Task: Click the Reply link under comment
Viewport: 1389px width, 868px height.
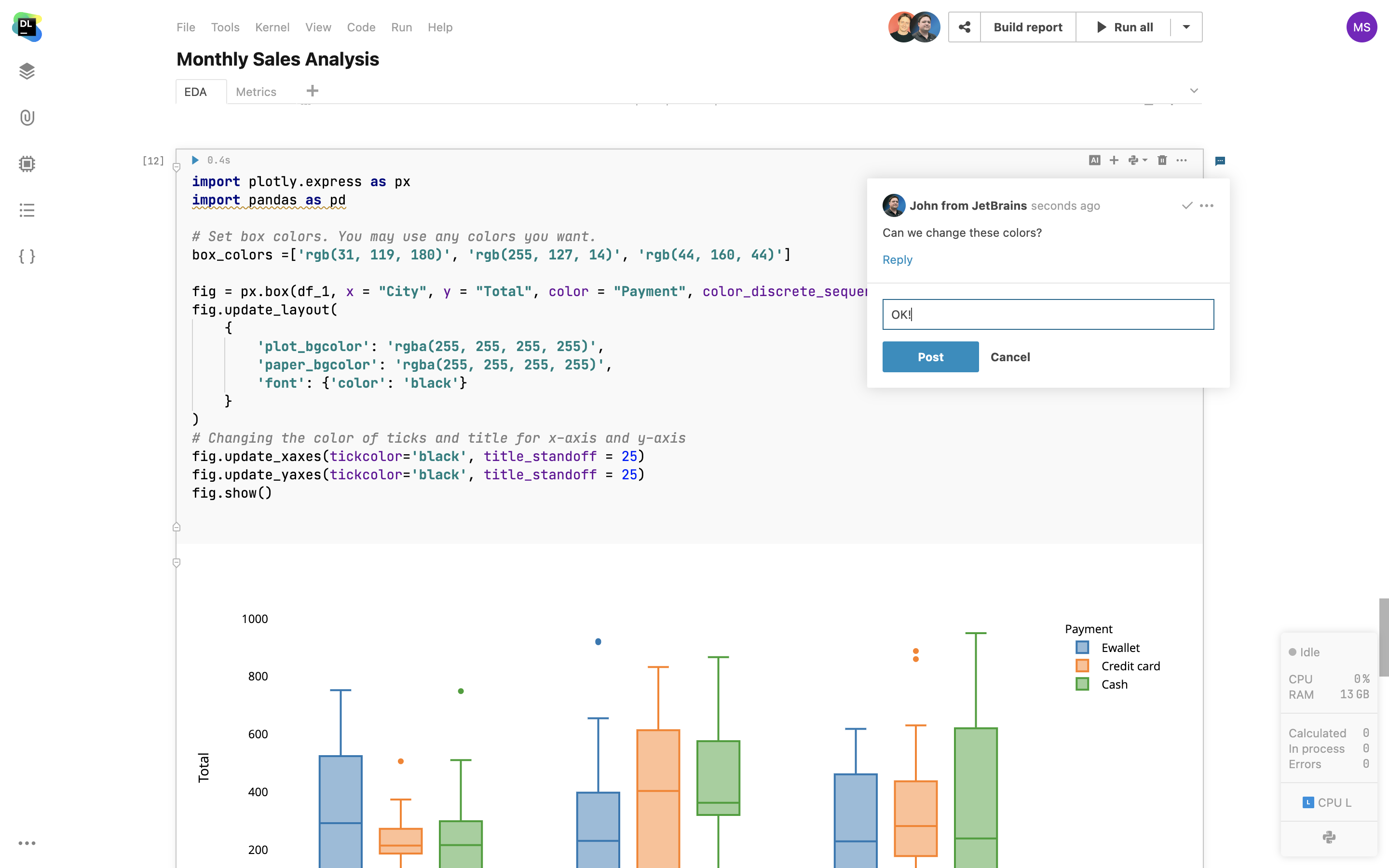Action: 897,259
